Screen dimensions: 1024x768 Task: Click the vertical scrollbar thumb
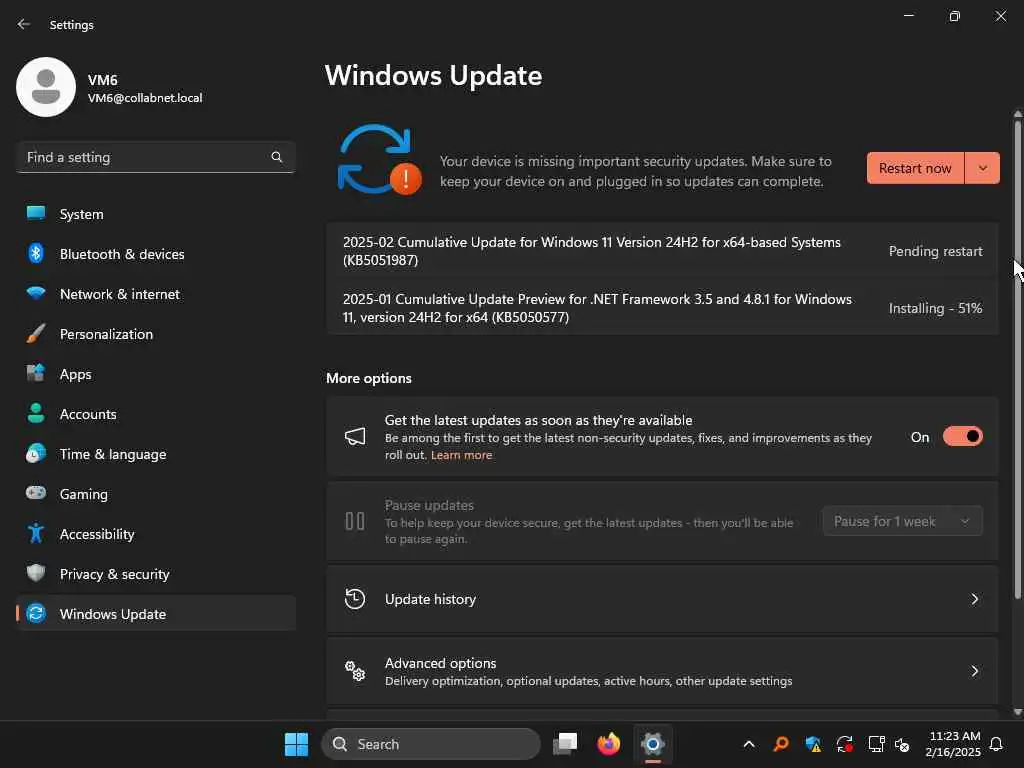point(1017,358)
